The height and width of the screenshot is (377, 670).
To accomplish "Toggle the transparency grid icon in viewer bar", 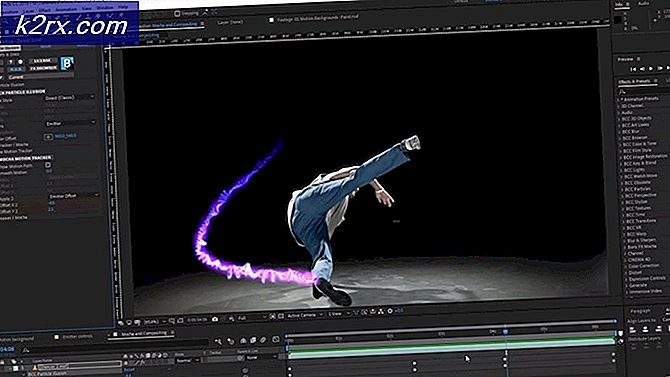I will (281, 316).
